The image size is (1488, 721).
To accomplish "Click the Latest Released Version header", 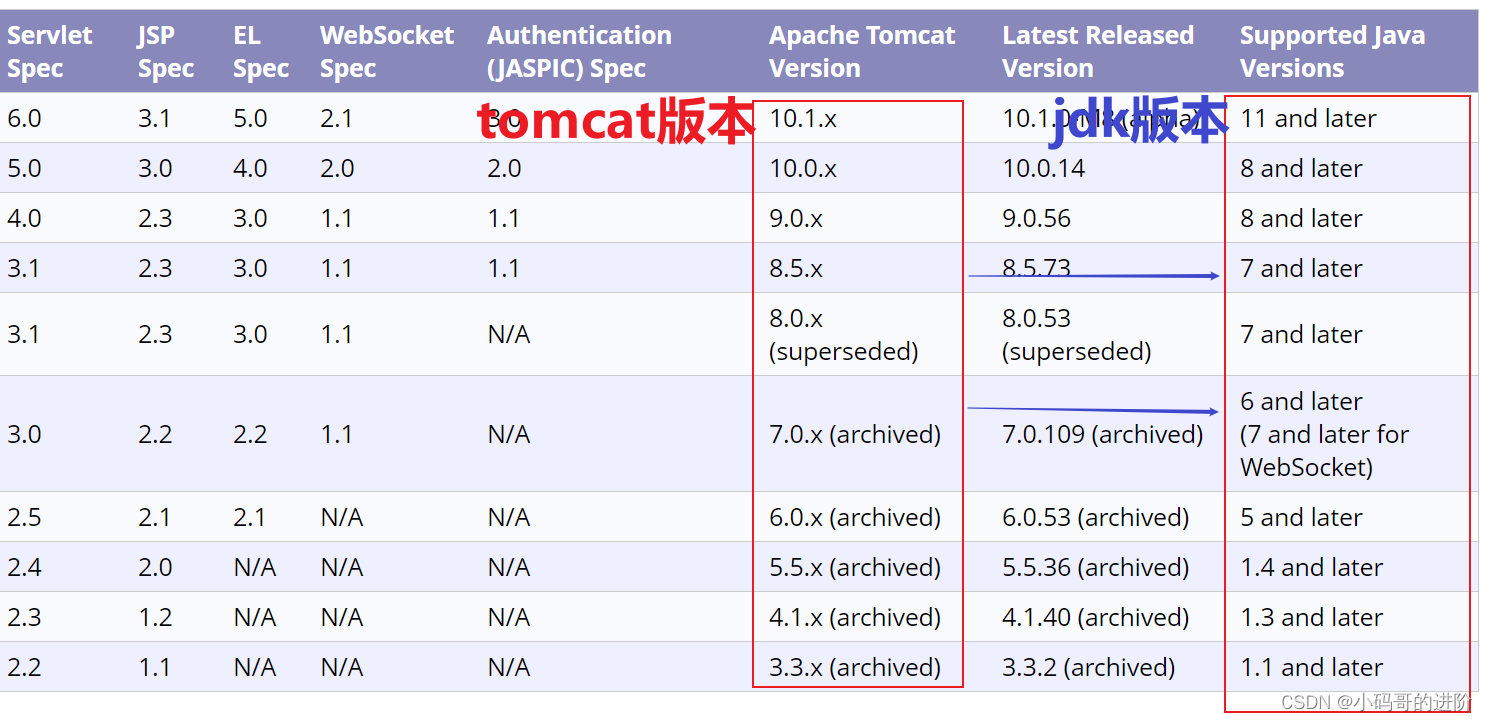I will (1098, 52).
